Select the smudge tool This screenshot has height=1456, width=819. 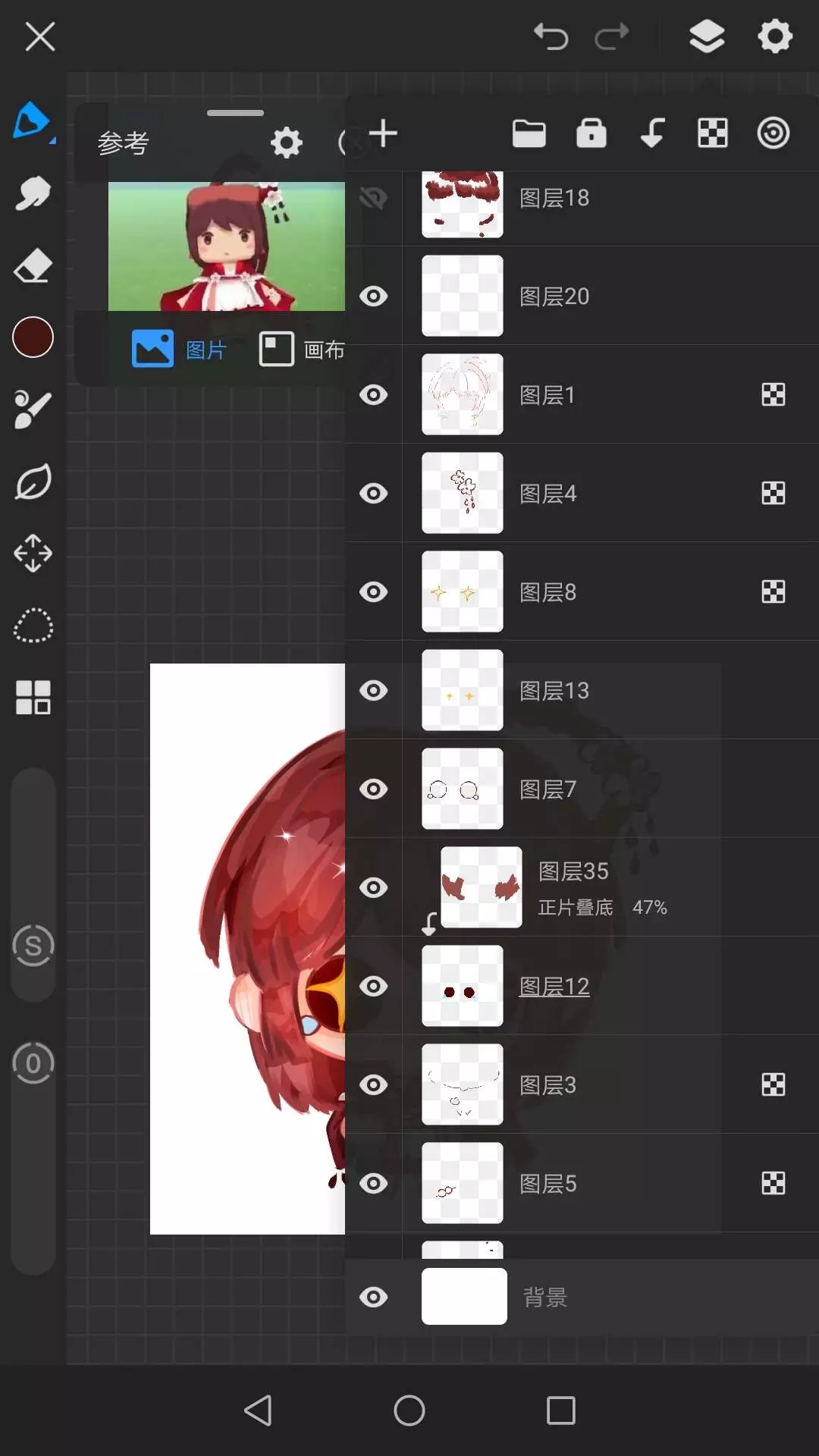pyautogui.click(x=33, y=194)
